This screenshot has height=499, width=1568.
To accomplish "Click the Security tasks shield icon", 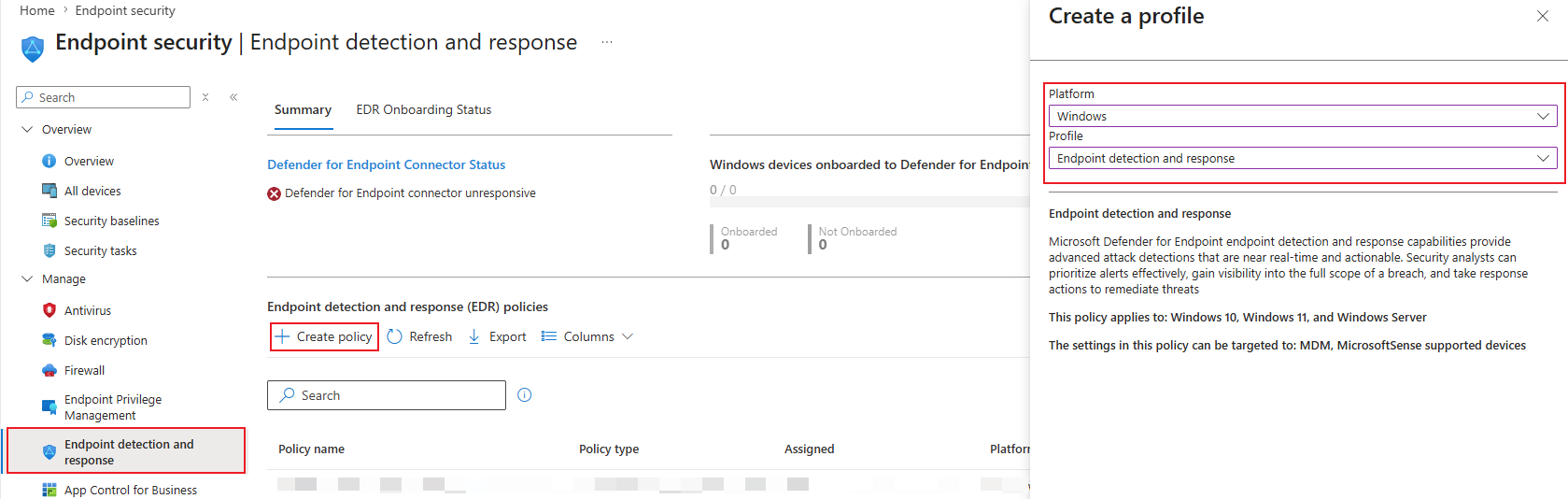I will [49, 250].
